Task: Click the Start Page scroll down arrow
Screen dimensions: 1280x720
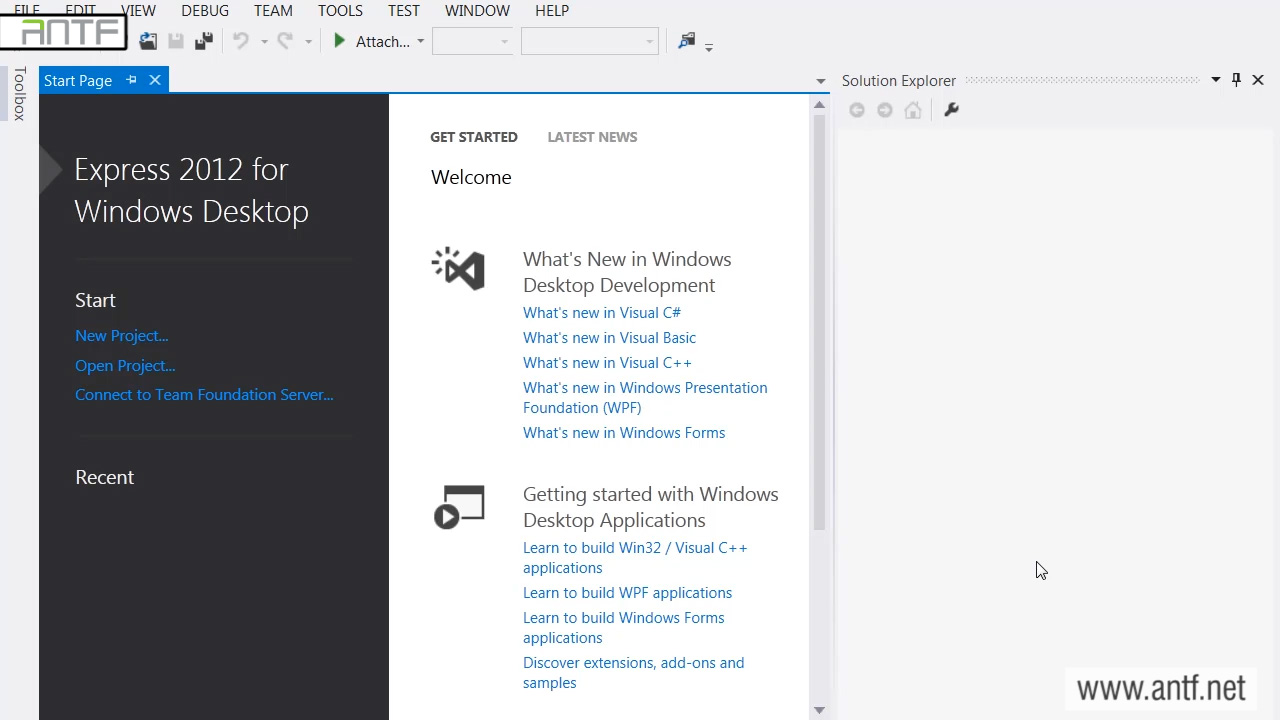Action: pos(819,710)
